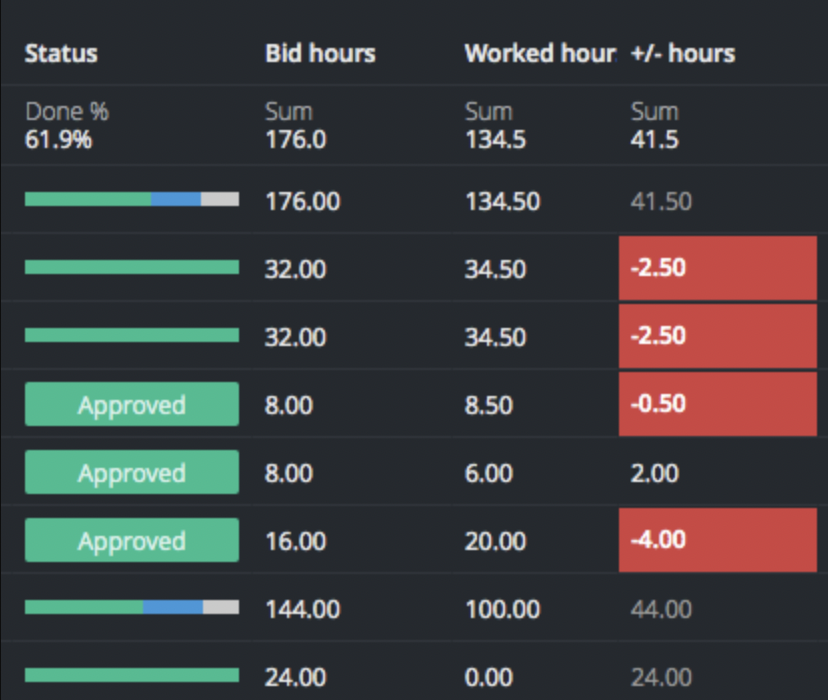Select the +/- hours Sum 41.5 summary
This screenshot has width=828, height=700.
tap(655, 126)
